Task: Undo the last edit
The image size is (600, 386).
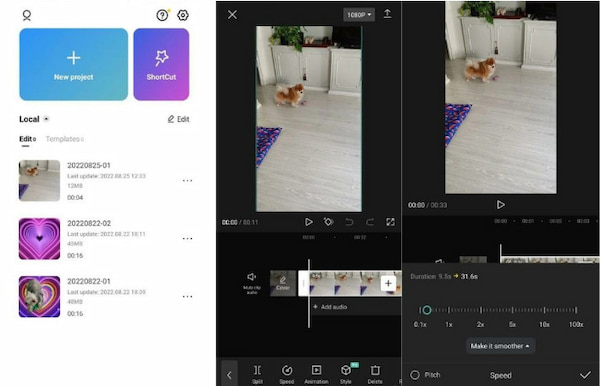Action: pos(349,222)
